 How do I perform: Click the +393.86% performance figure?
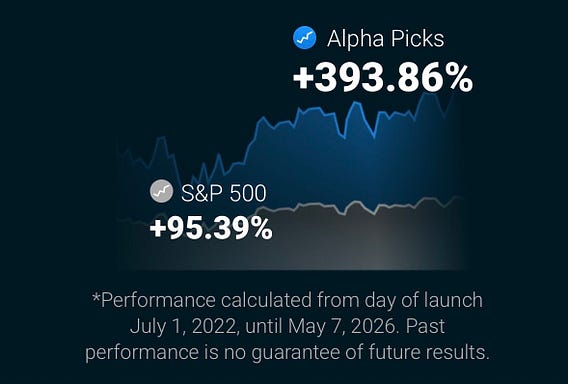click(x=383, y=79)
